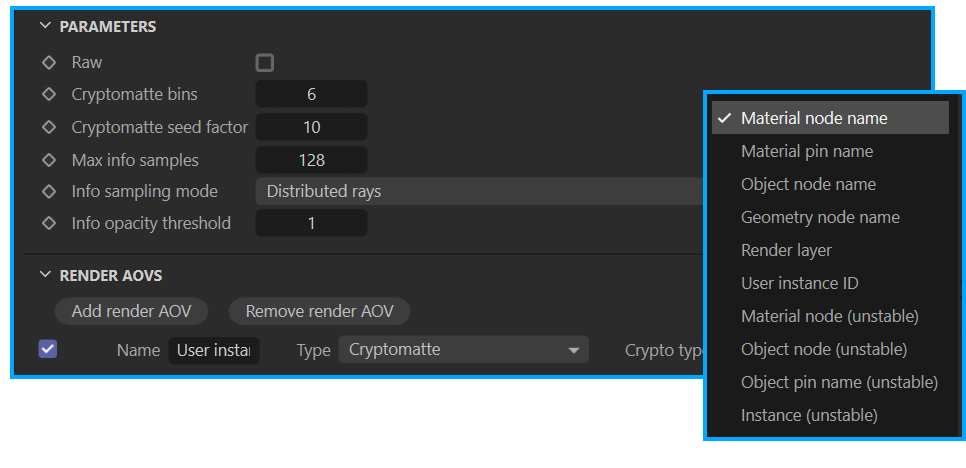The image size is (966, 468).
Task: Click the diamond icon for Info opacity threshold
Action: click(x=49, y=223)
